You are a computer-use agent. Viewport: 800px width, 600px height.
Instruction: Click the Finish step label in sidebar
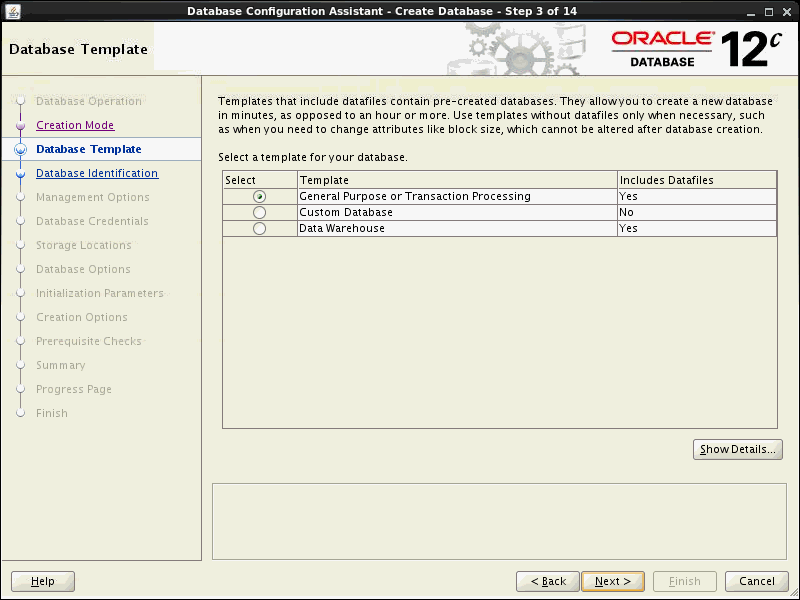tap(52, 413)
